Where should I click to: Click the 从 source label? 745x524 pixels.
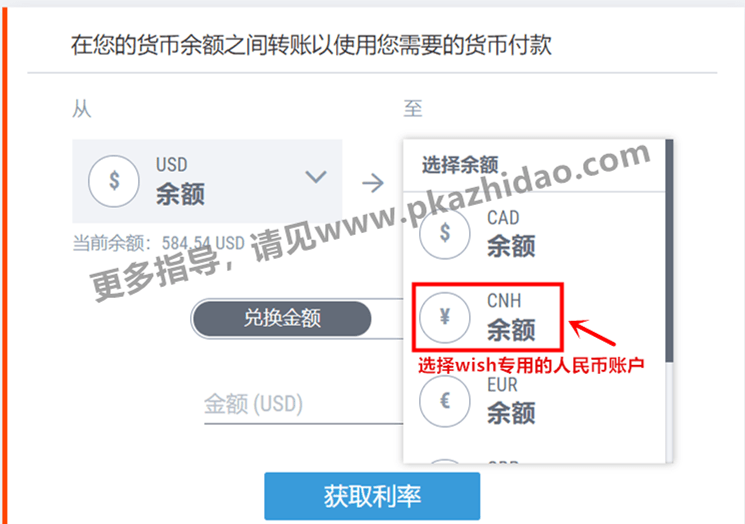coord(82,109)
